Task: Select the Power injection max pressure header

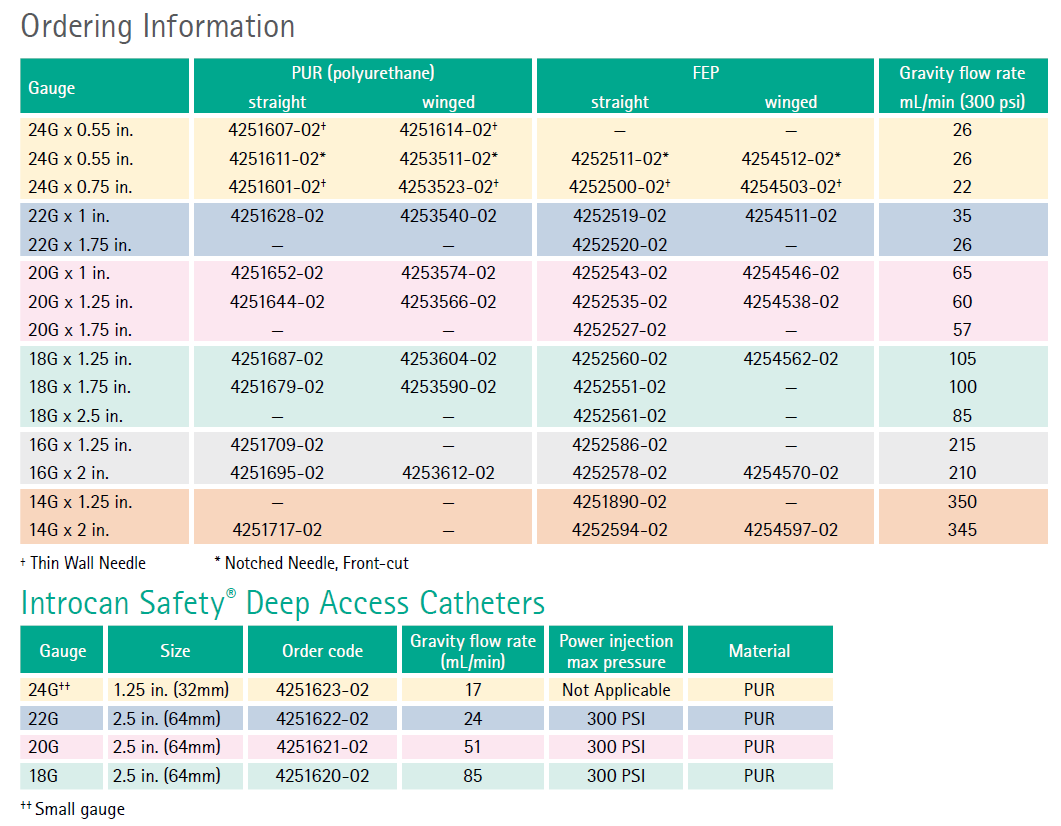Action: pos(616,651)
